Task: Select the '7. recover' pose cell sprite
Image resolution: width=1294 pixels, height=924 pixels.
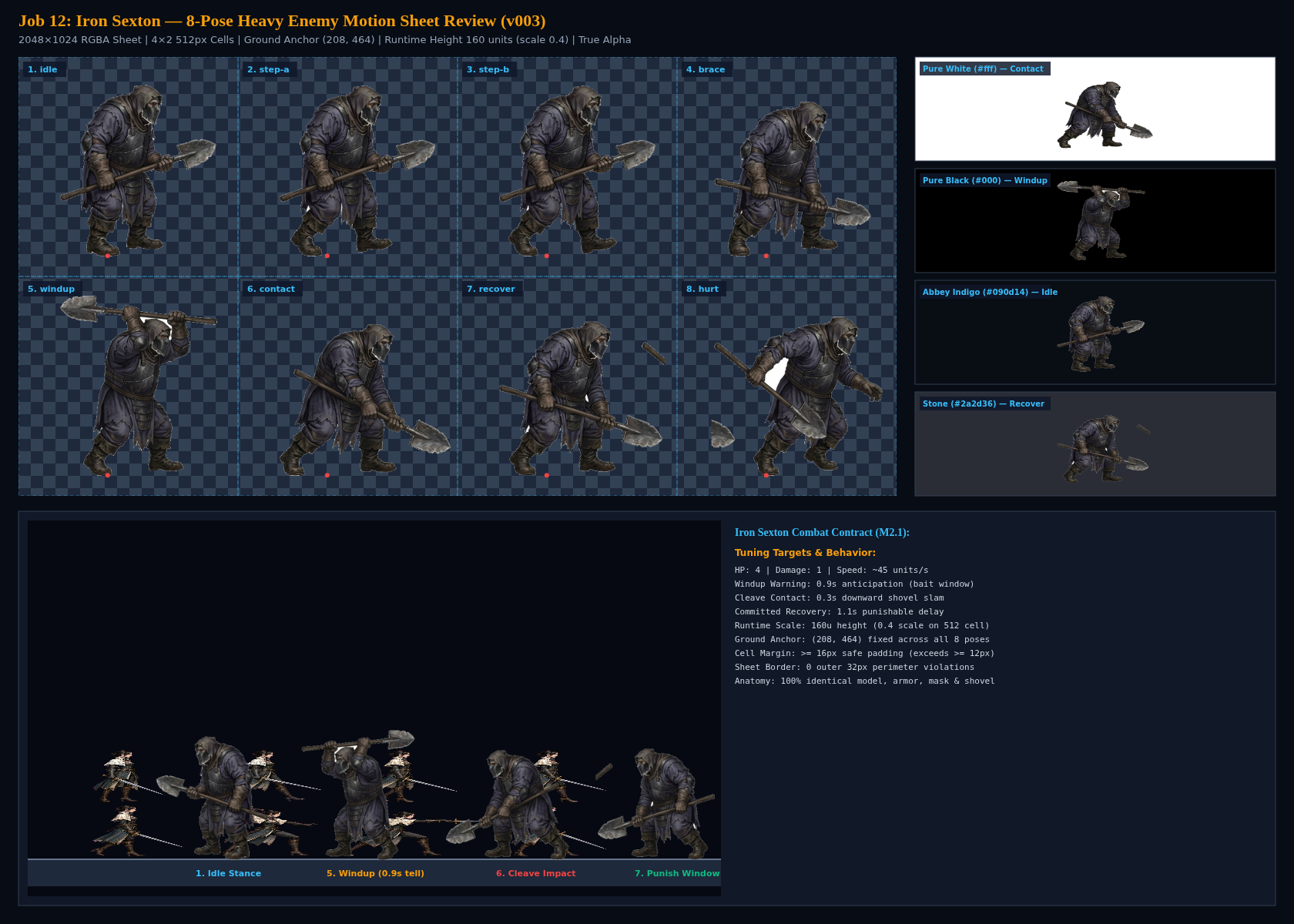Action: (x=582, y=399)
